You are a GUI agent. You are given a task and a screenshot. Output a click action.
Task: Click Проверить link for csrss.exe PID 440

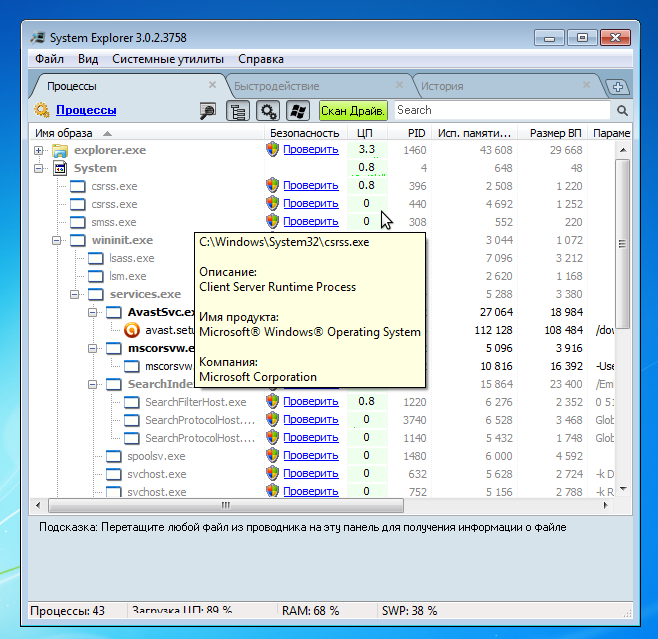click(x=311, y=203)
